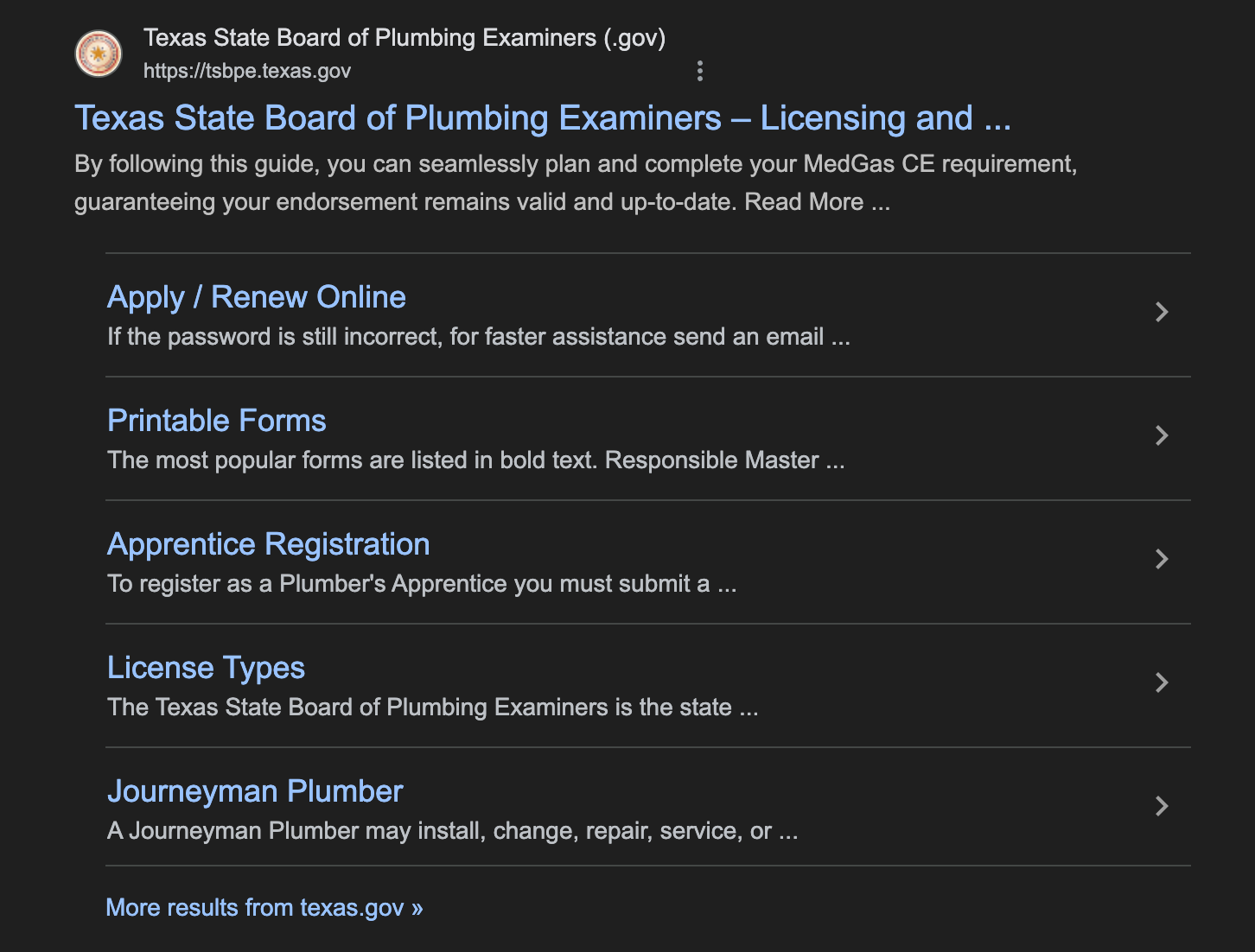This screenshot has width=1255, height=952.
Task: Expand the chevron beside Apprentice Registration
Action: [1163, 560]
